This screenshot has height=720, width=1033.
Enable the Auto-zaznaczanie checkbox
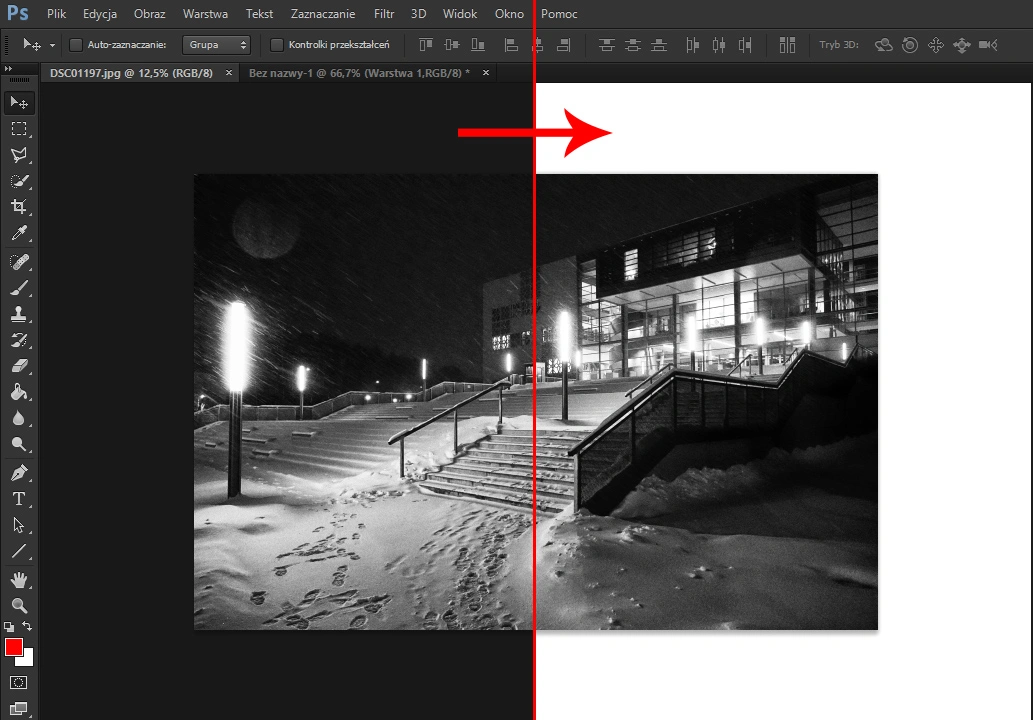(x=75, y=45)
